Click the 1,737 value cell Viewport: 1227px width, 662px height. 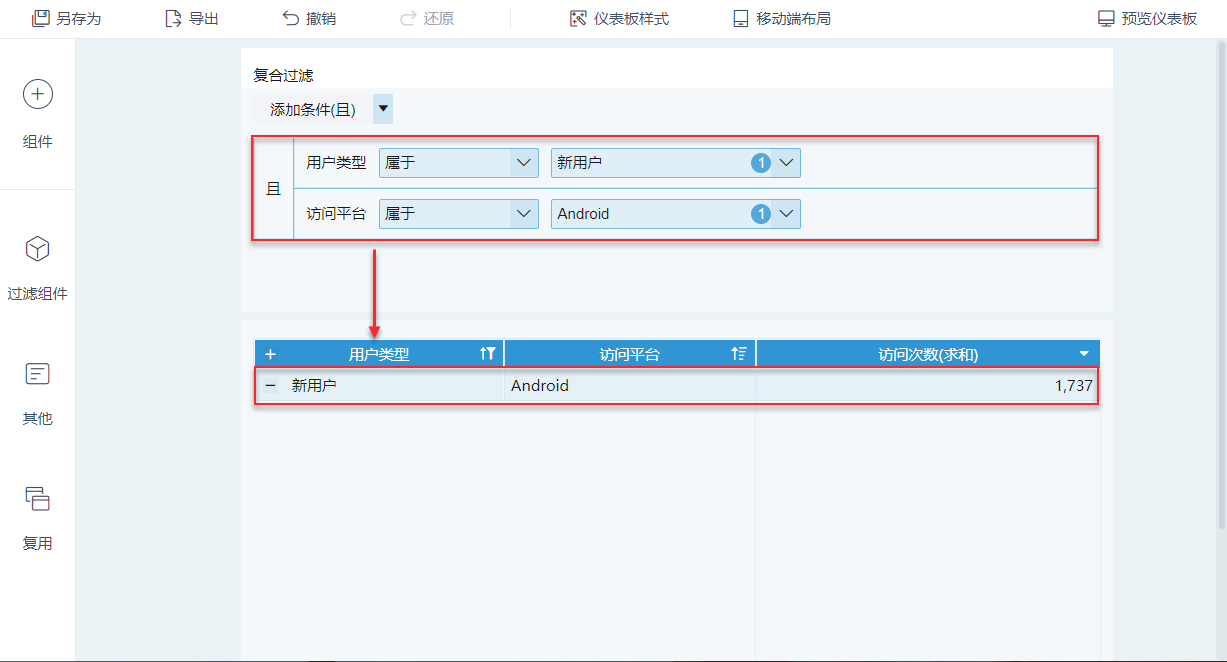927,385
